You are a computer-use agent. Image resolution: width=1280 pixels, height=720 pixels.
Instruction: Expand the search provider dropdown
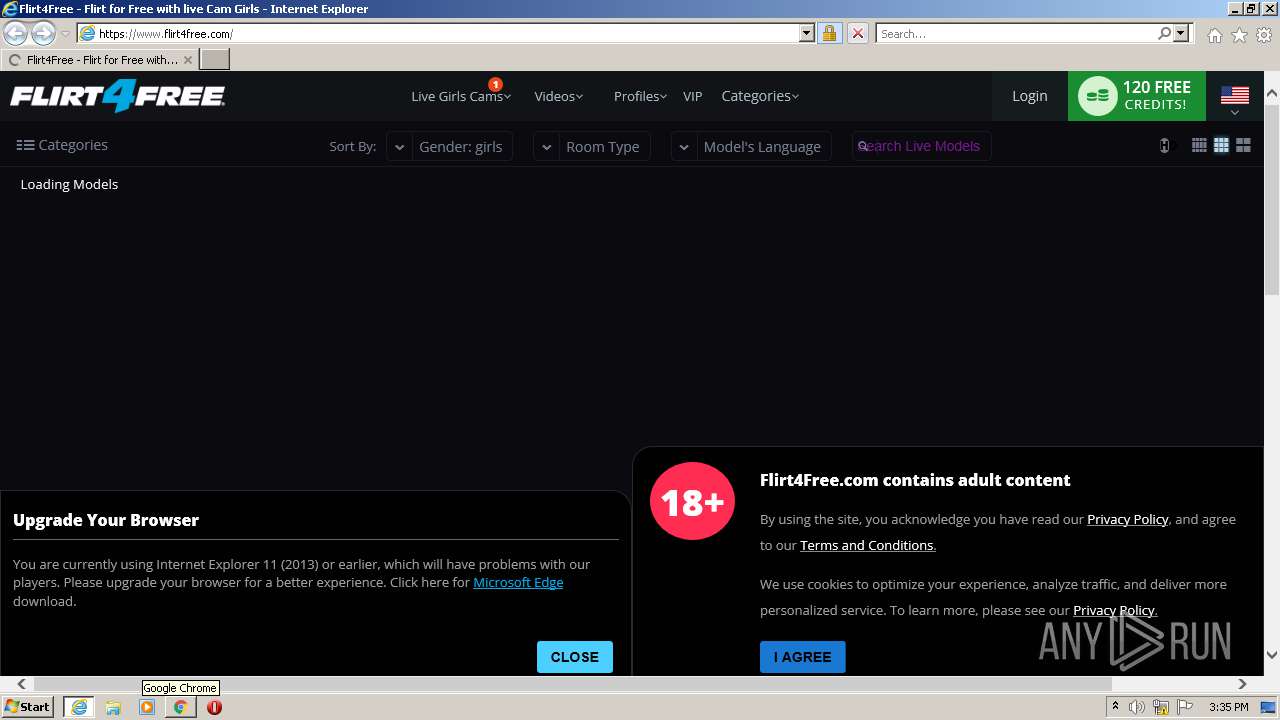[x=1181, y=33]
